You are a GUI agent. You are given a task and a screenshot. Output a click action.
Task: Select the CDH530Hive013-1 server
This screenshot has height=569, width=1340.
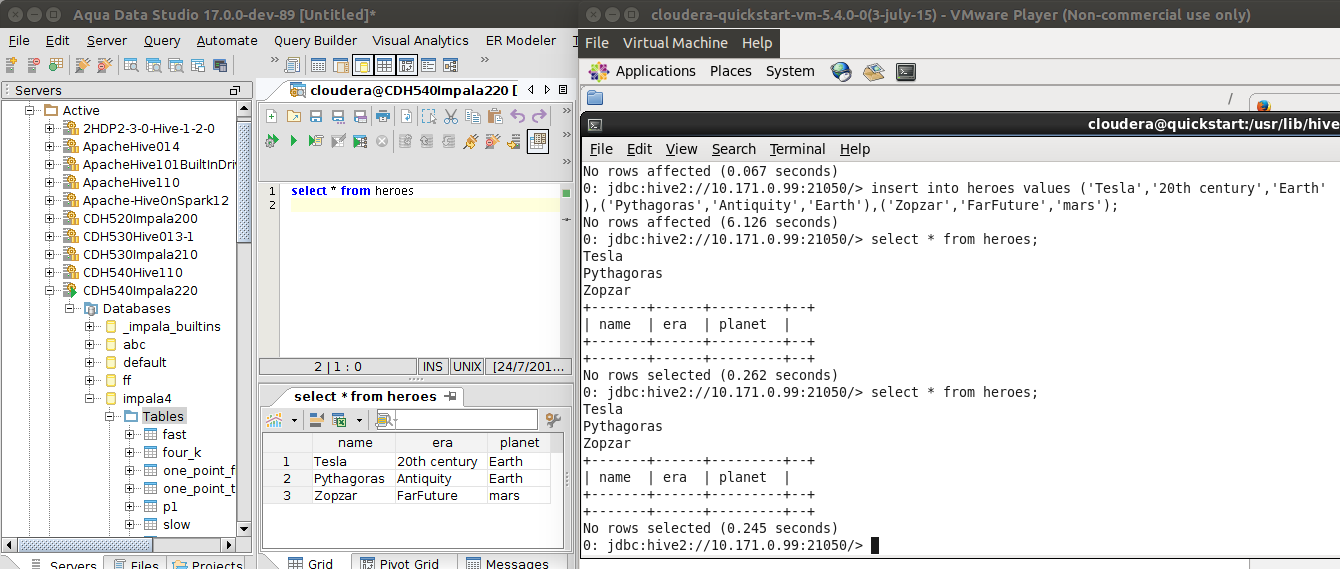pos(138,237)
